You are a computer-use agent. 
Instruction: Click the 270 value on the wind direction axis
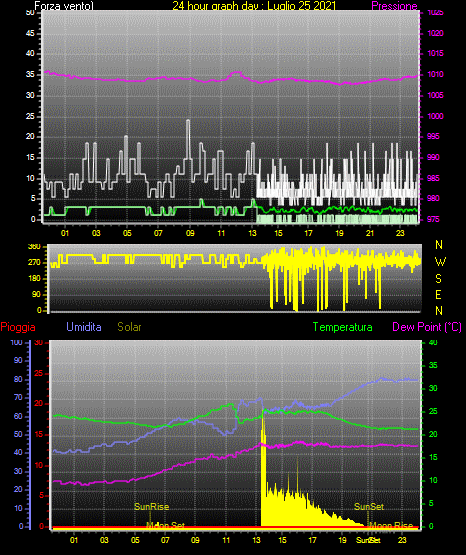[34, 263]
